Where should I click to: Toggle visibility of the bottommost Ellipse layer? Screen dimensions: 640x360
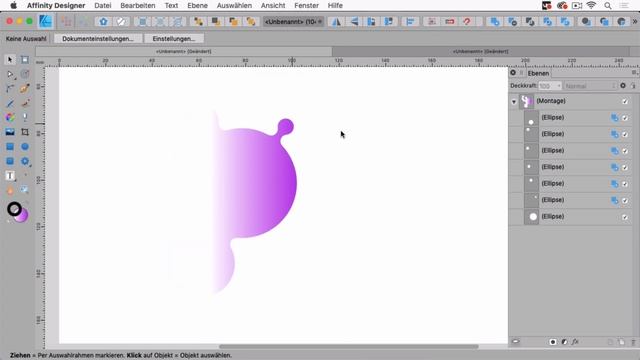(625, 217)
